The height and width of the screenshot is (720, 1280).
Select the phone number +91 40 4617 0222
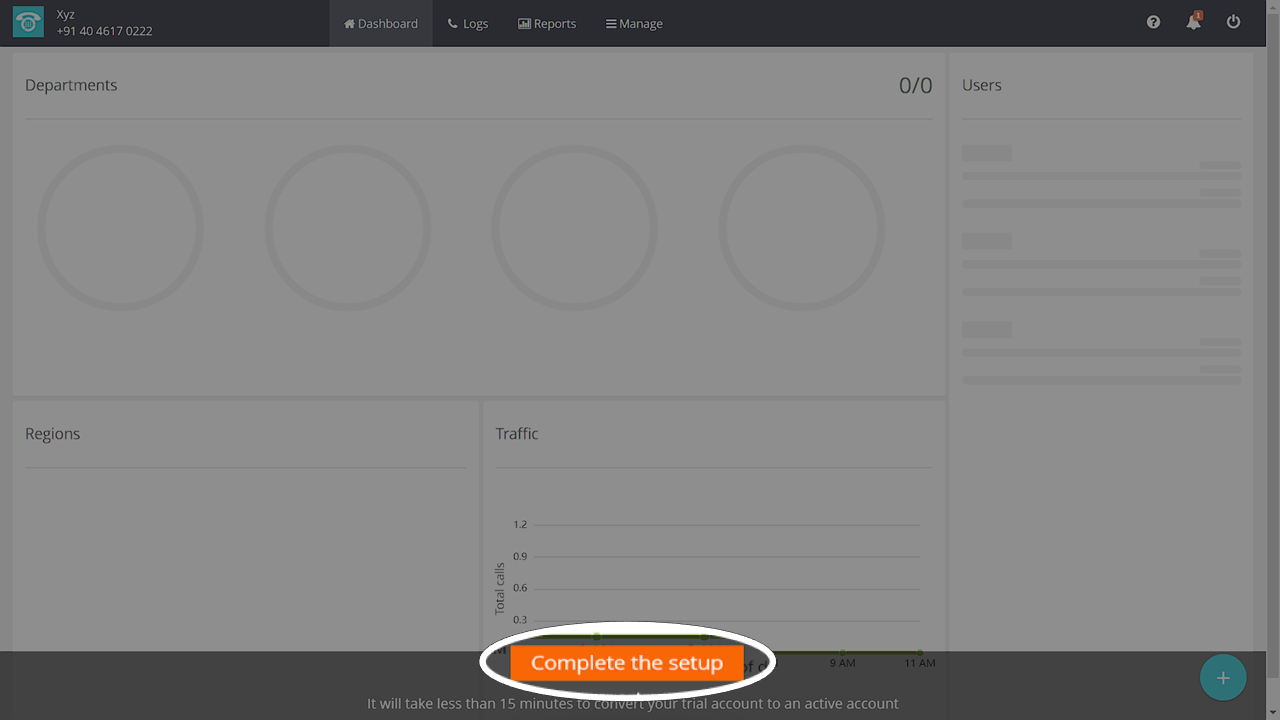pyautogui.click(x=105, y=31)
